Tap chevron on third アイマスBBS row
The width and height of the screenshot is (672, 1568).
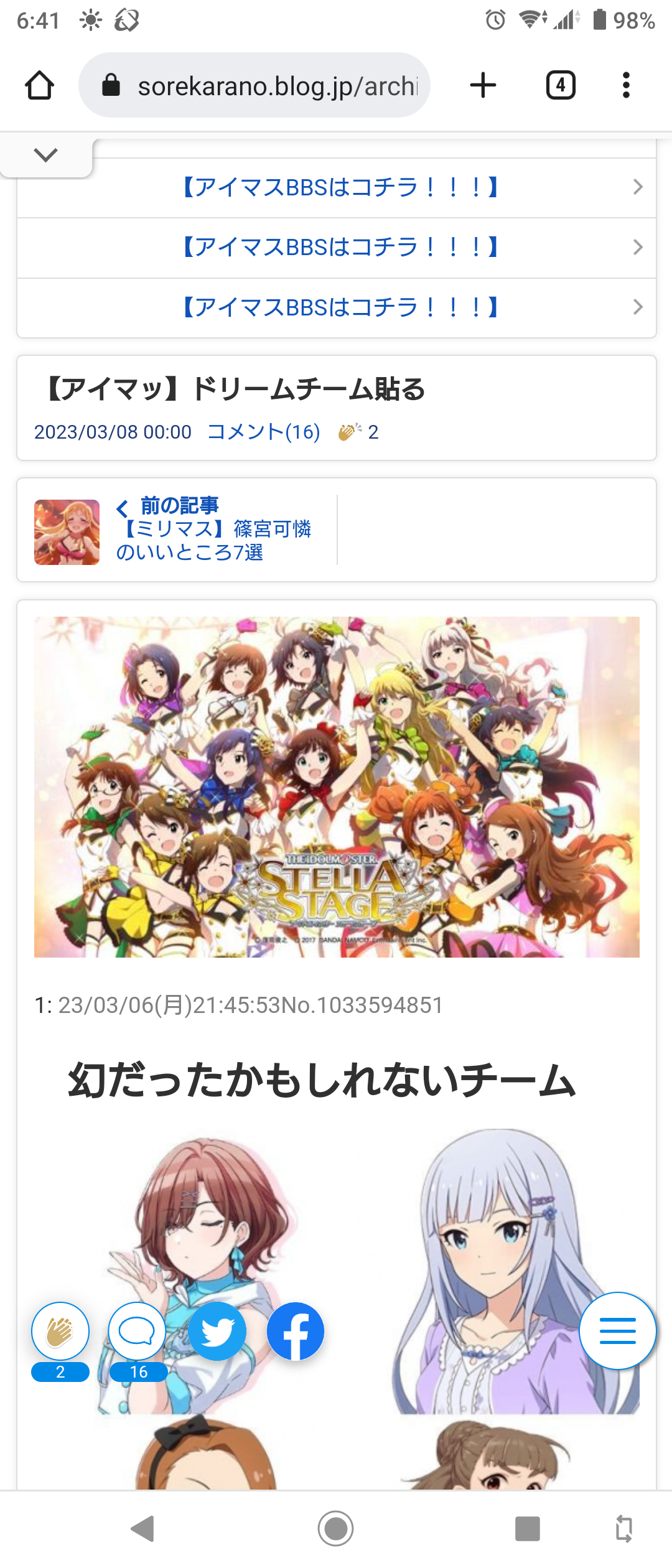[x=638, y=307]
